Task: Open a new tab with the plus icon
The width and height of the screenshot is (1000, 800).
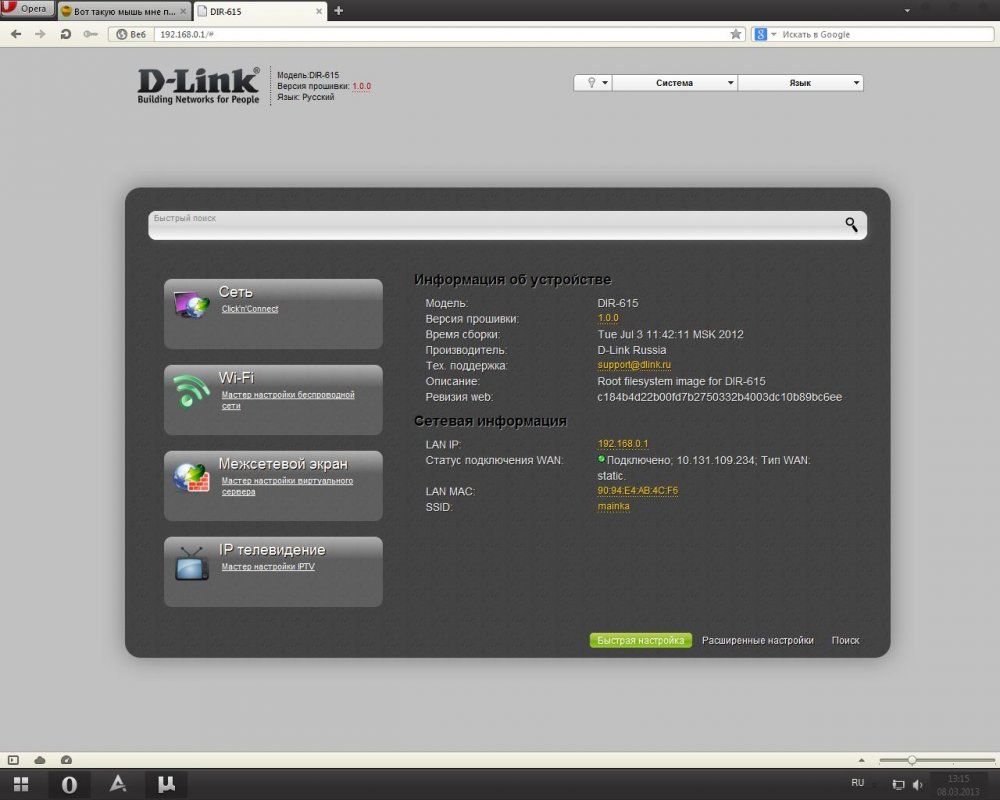Action: click(x=339, y=11)
